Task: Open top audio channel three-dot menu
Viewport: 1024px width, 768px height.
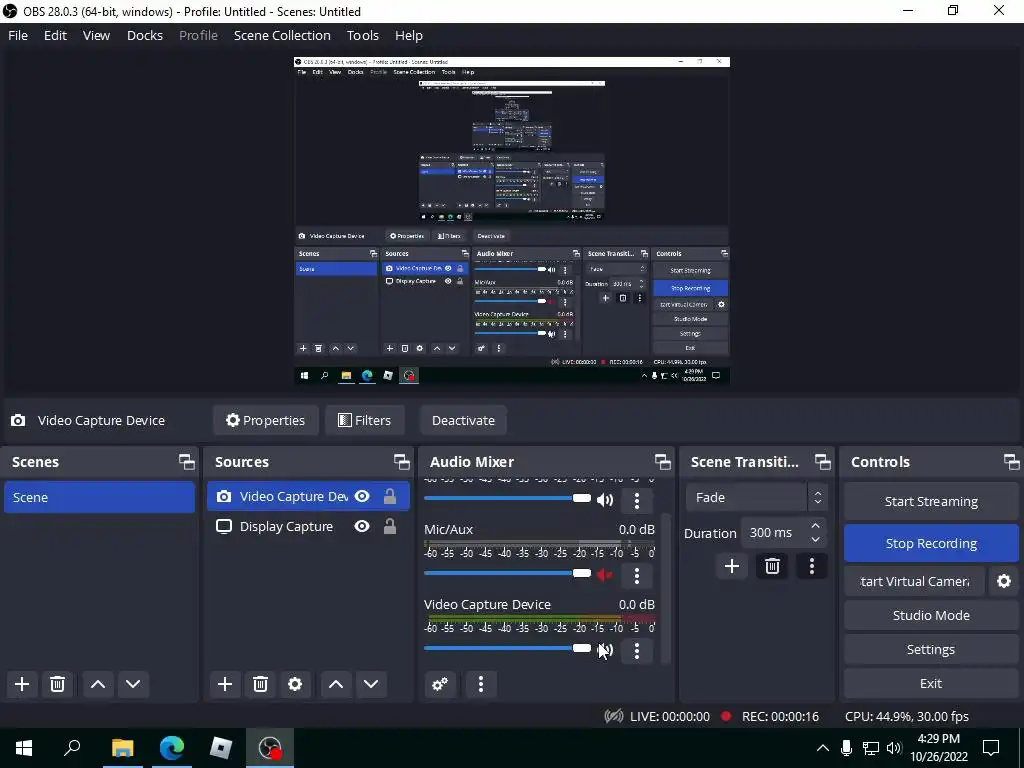Action: click(x=637, y=500)
